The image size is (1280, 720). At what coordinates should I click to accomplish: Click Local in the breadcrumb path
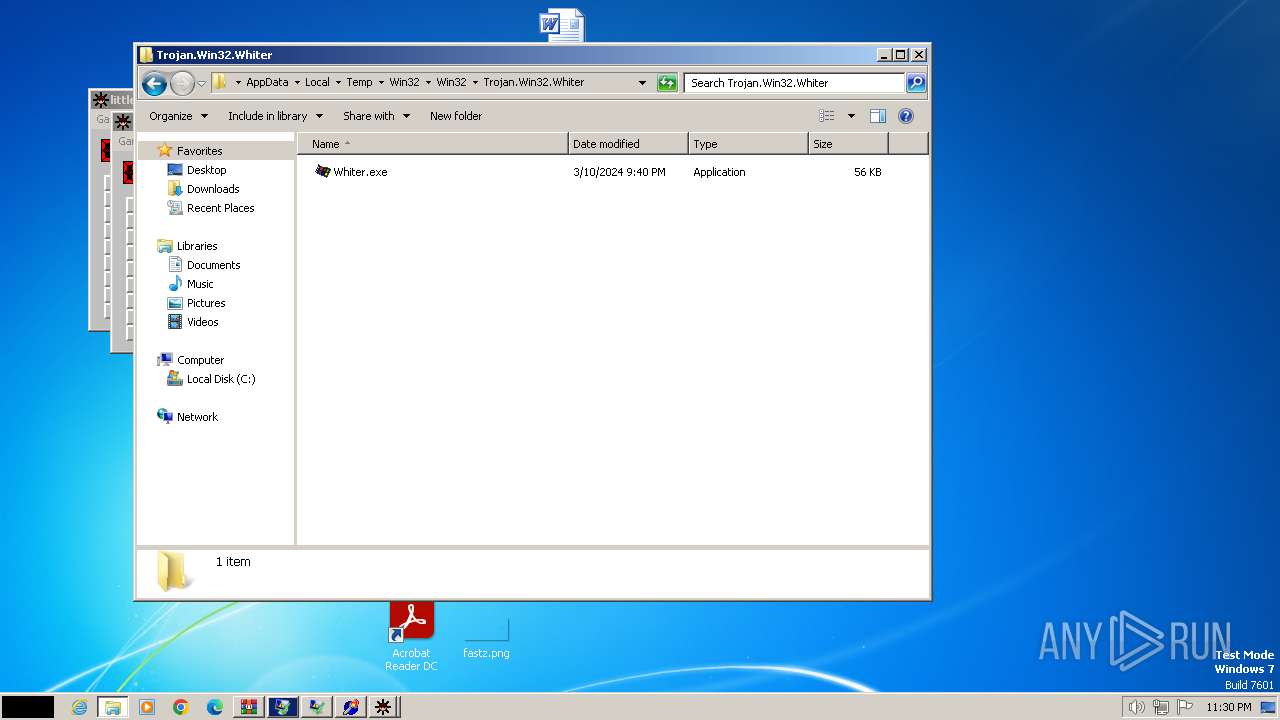click(317, 83)
